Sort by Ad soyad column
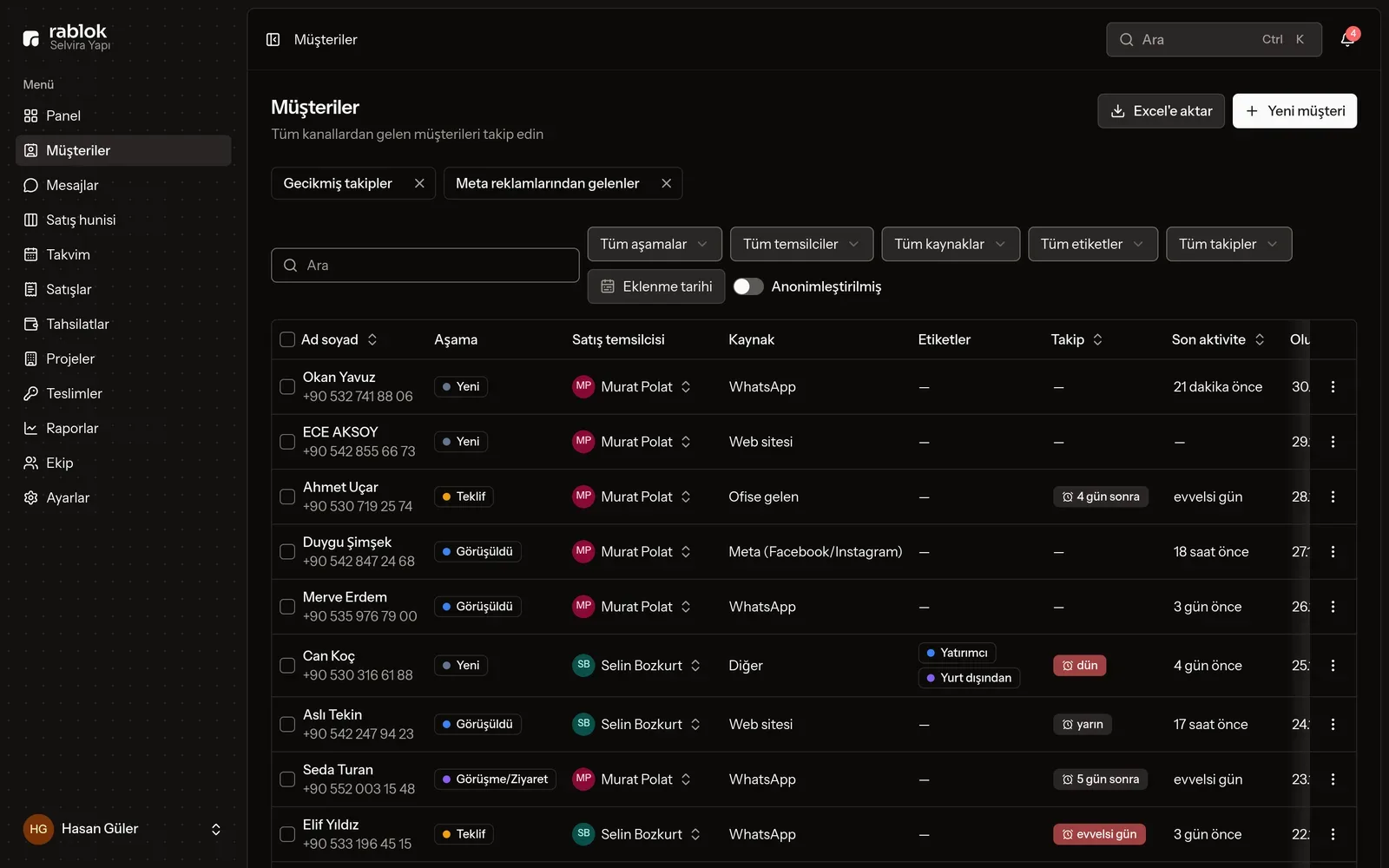1389x868 pixels. [x=339, y=339]
